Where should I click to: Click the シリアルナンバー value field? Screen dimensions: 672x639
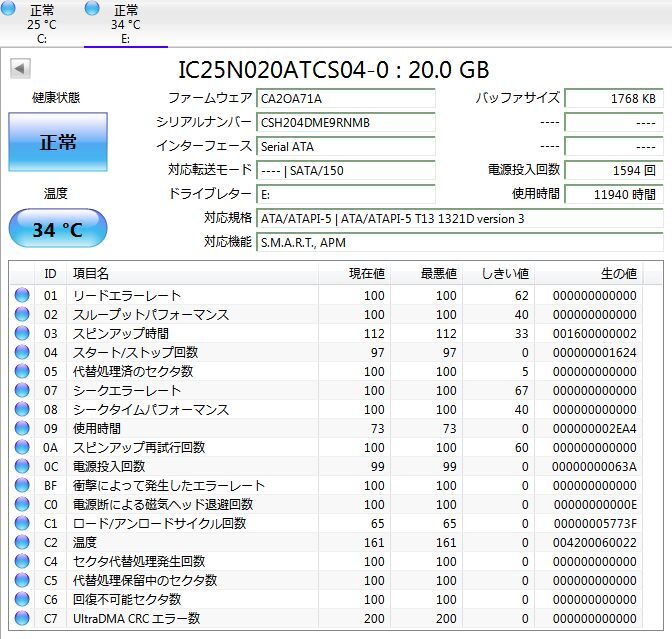(346, 123)
